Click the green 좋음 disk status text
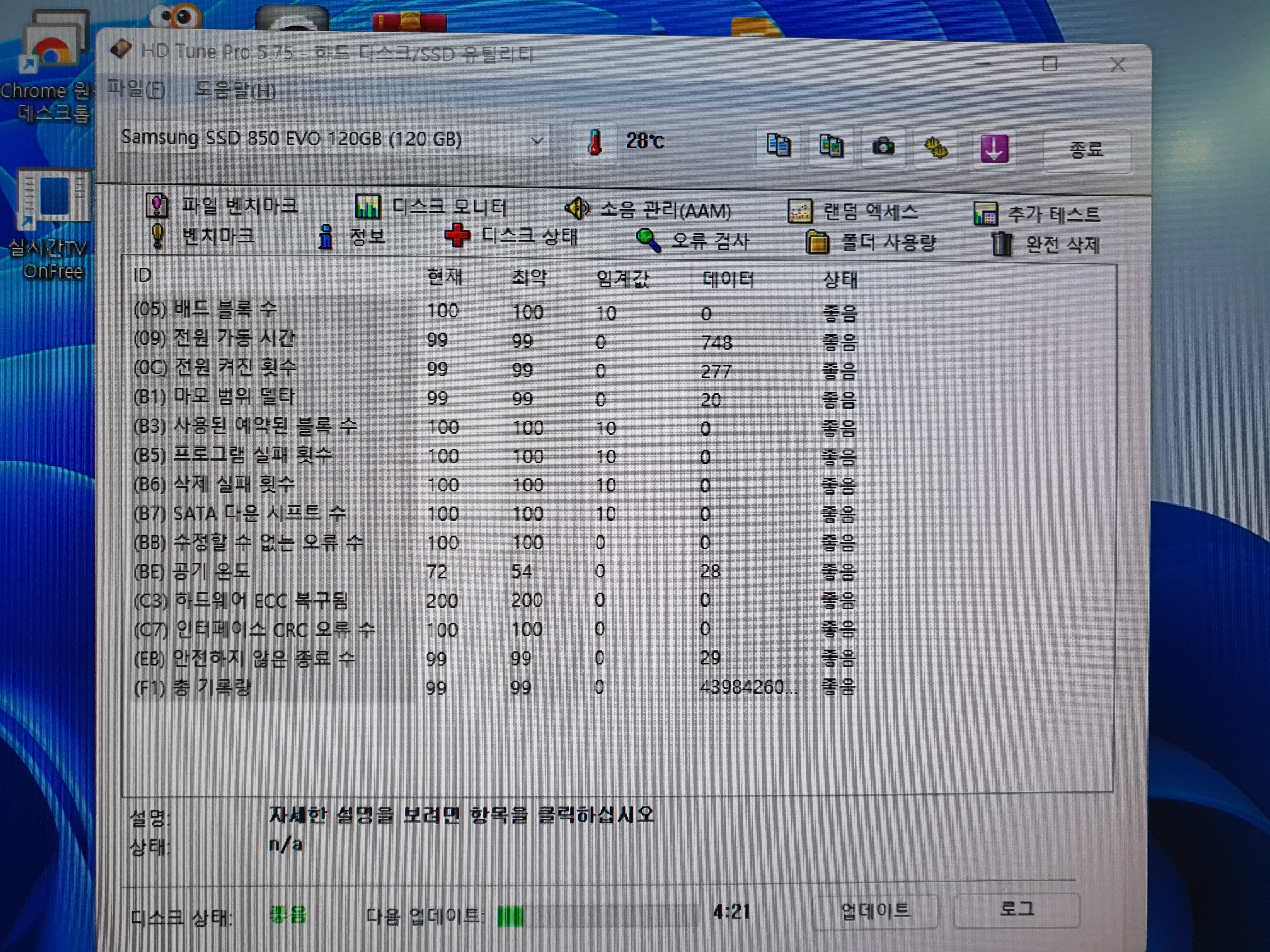Screen dimensions: 1270x952 coord(288,914)
